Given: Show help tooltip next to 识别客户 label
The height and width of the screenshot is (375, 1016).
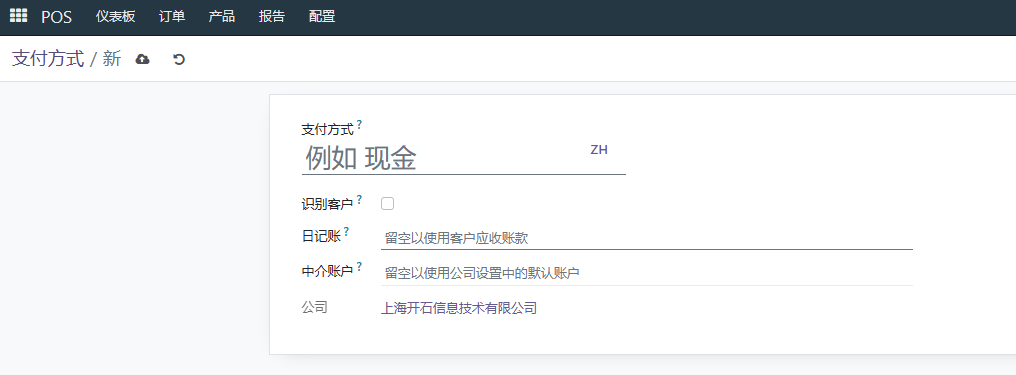Looking at the screenshot, I should [360, 198].
